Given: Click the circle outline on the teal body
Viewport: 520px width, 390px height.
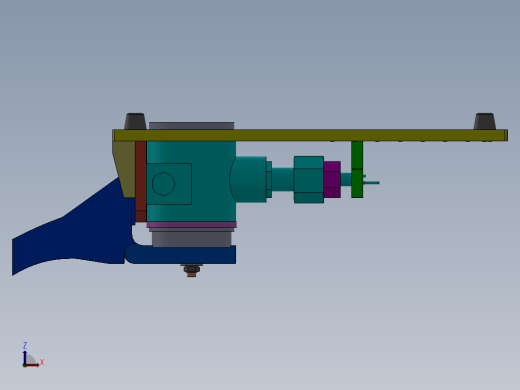Looking at the screenshot, I should (163, 184).
